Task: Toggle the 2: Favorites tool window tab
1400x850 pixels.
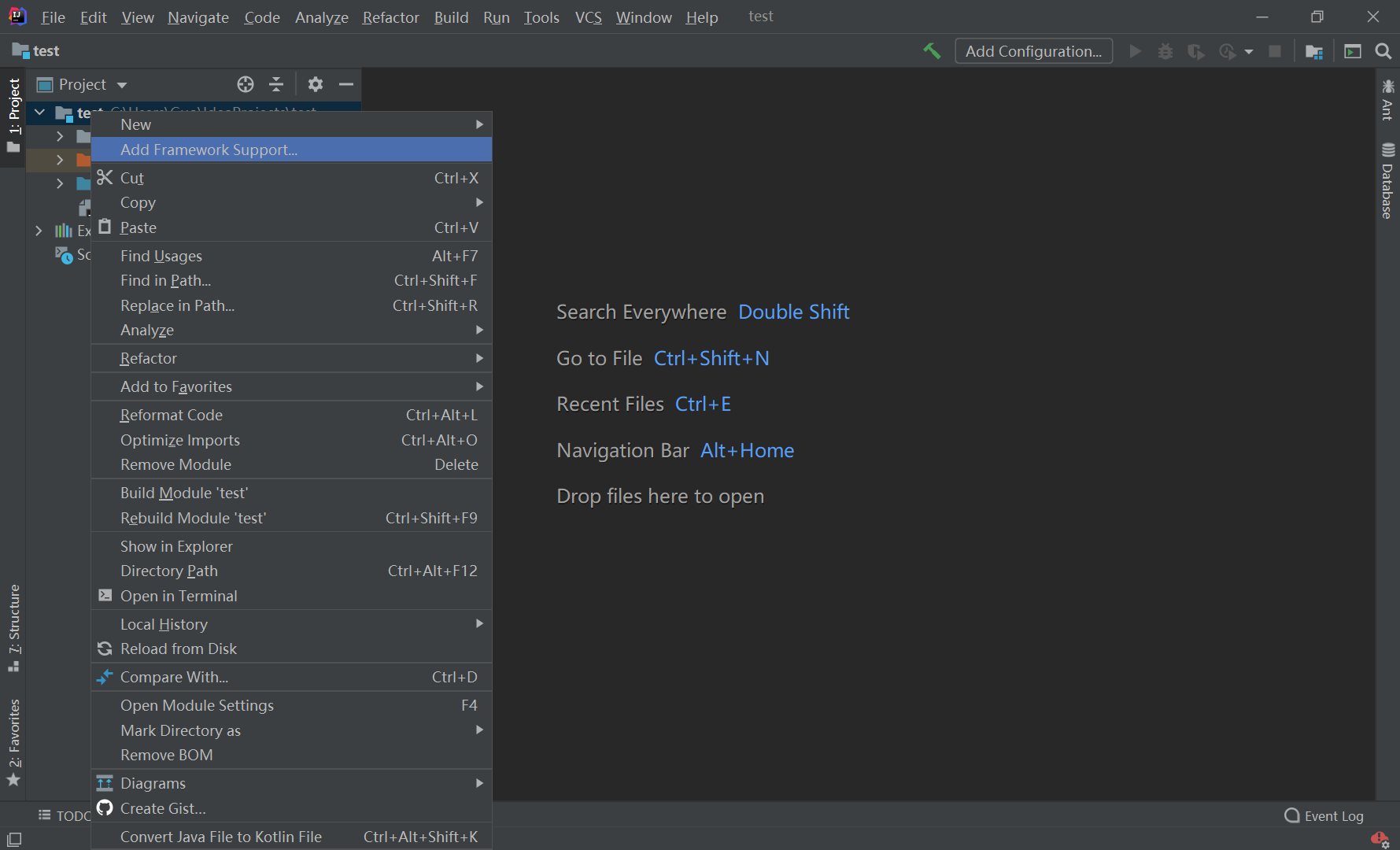Action: point(13,741)
